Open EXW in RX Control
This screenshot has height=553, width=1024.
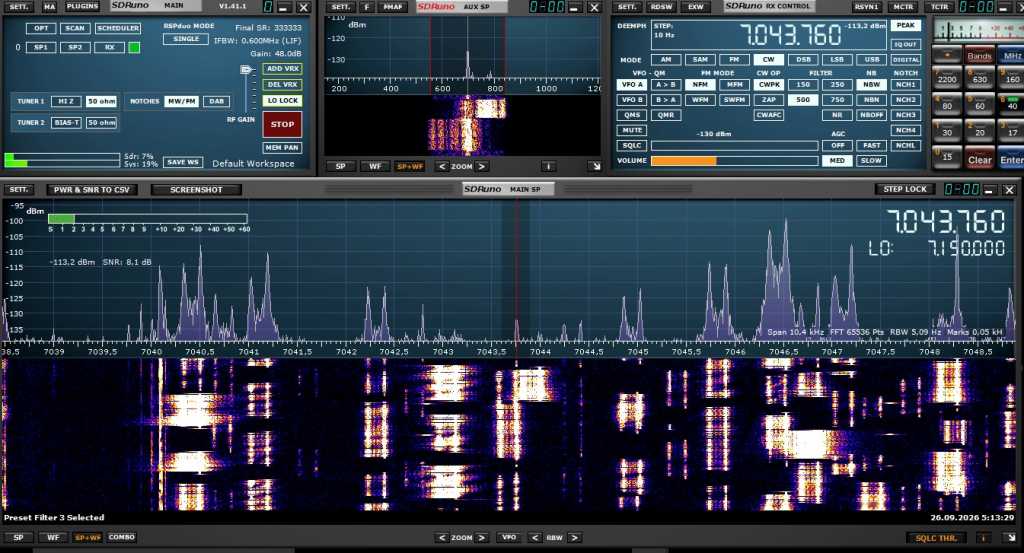[x=696, y=7]
